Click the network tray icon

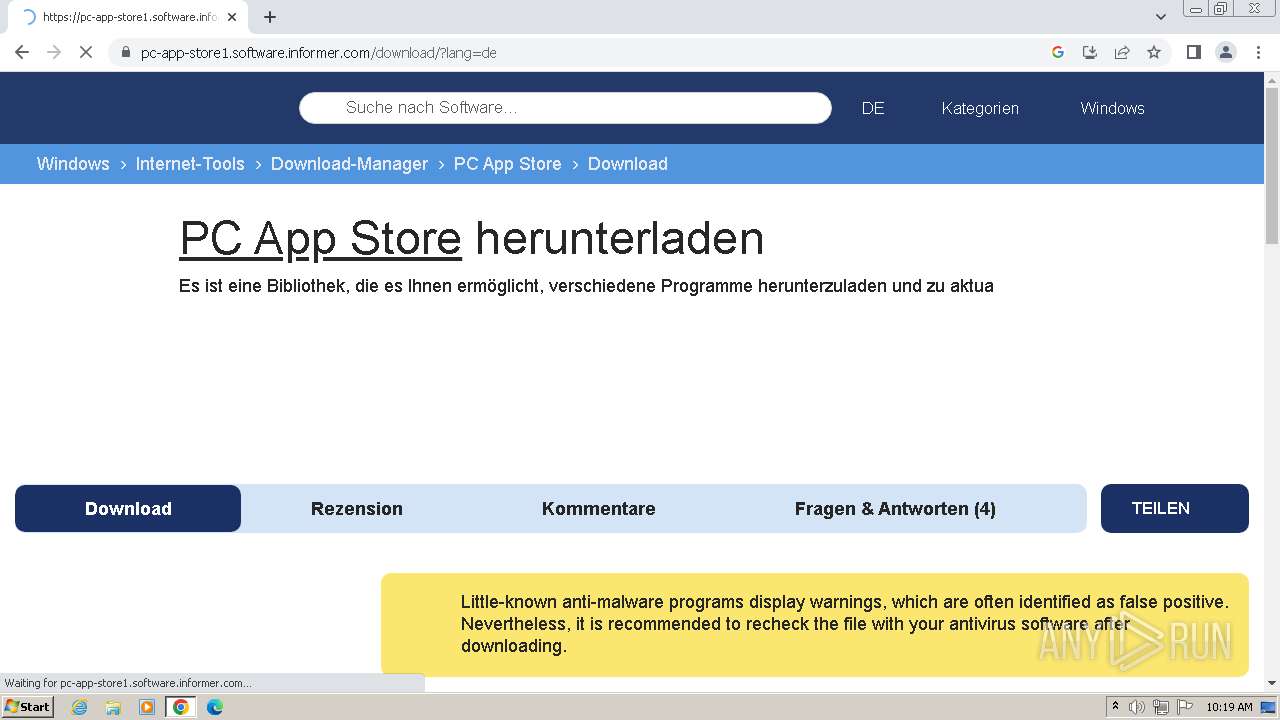click(1161, 707)
